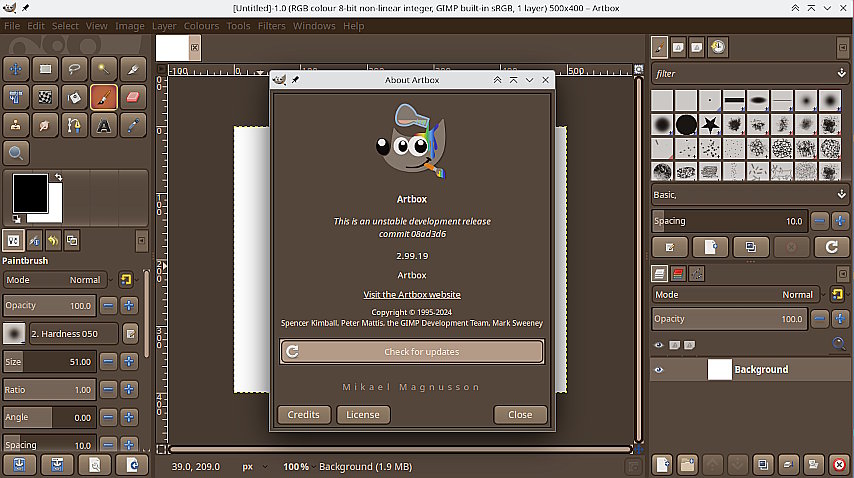Open the brushes panel tab menu
Viewport: 854px width, 478px height.
click(x=843, y=48)
